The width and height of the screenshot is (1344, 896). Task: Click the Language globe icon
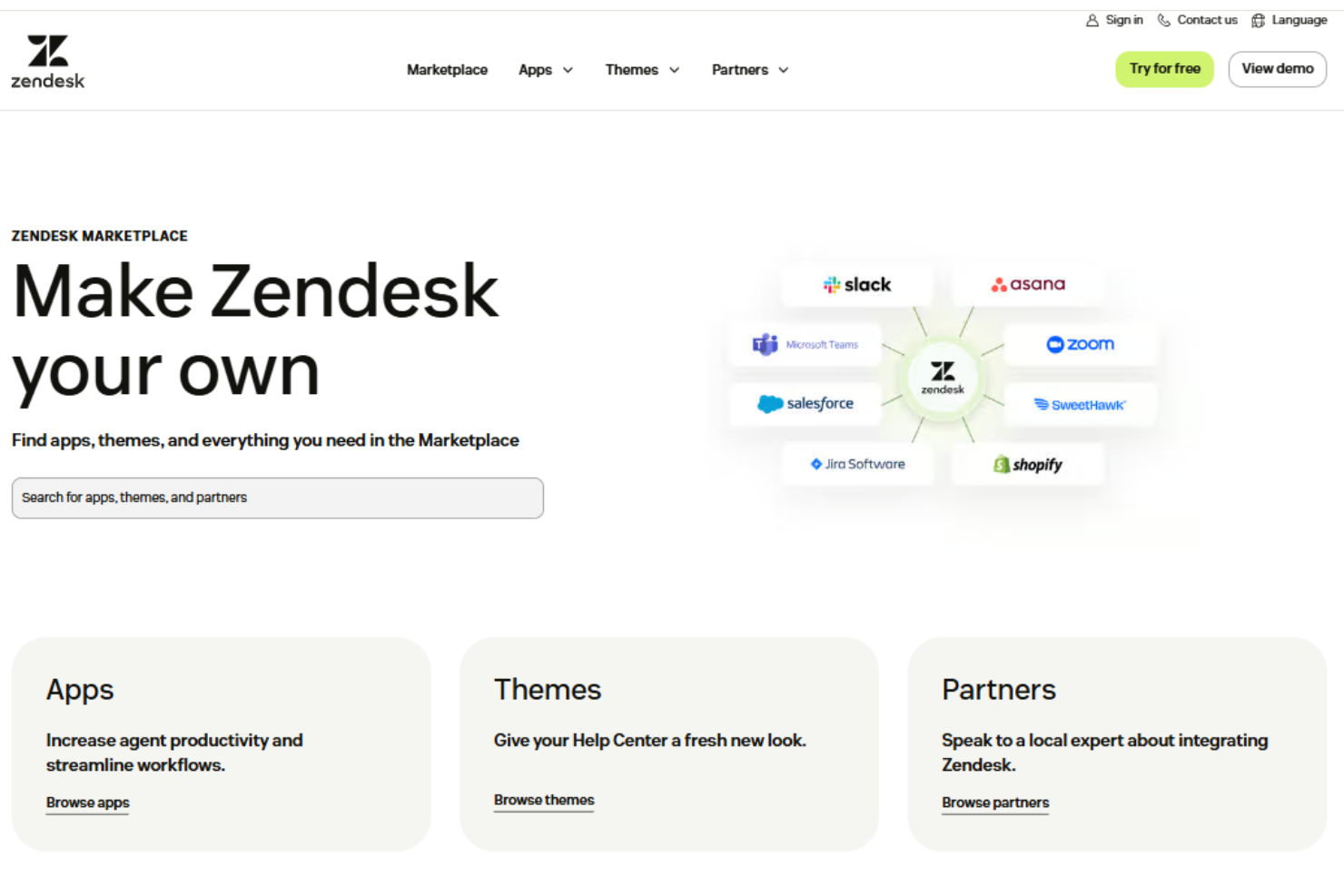click(1258, 20)
